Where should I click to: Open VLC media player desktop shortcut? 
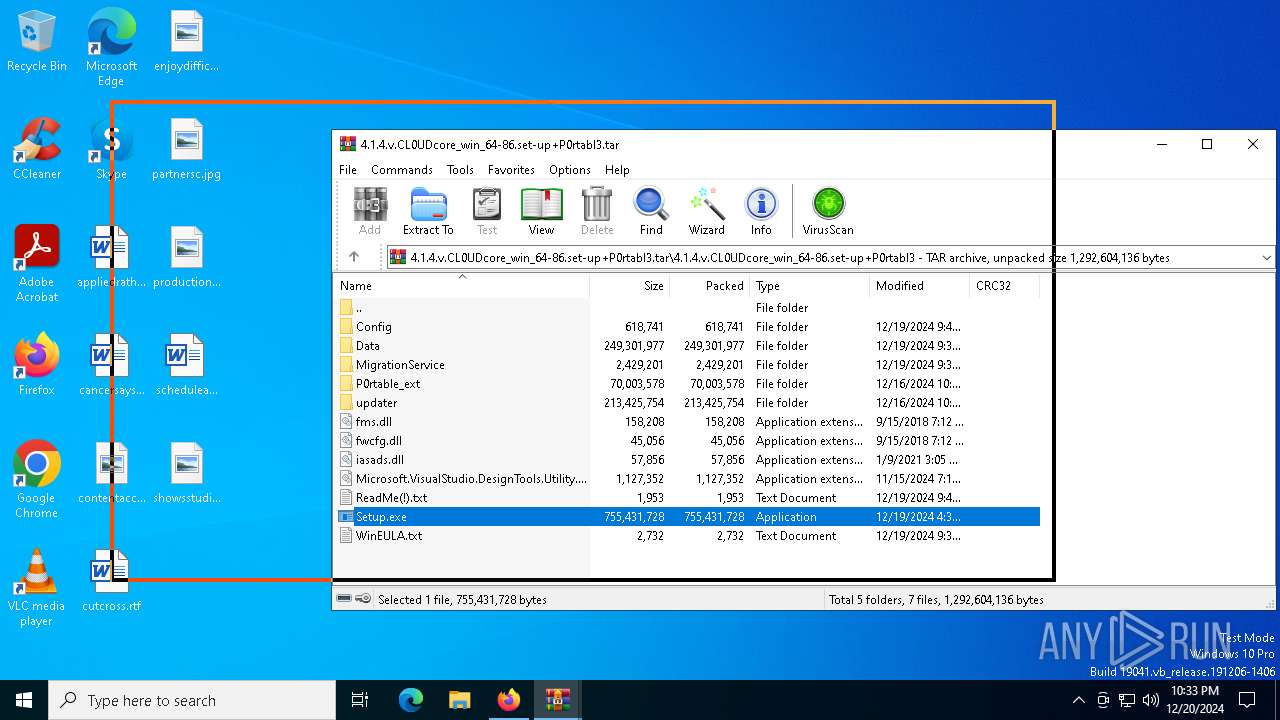coord(37,588)
